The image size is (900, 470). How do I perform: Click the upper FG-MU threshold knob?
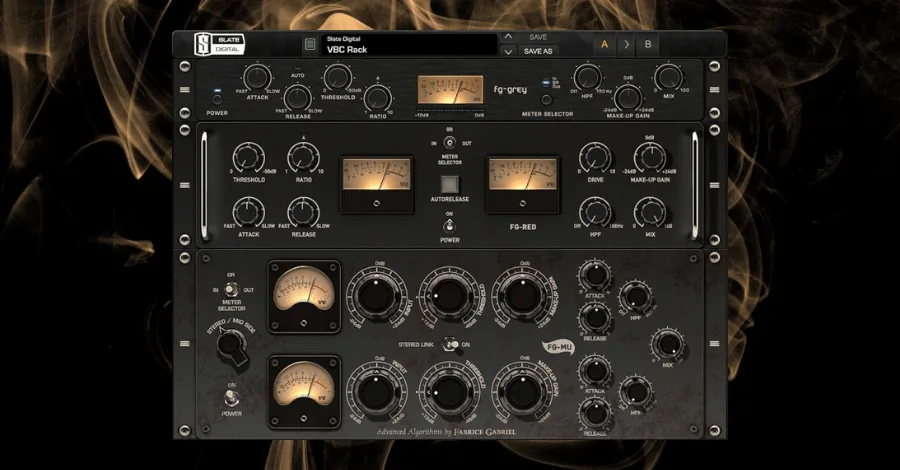(x=449, y=296)
